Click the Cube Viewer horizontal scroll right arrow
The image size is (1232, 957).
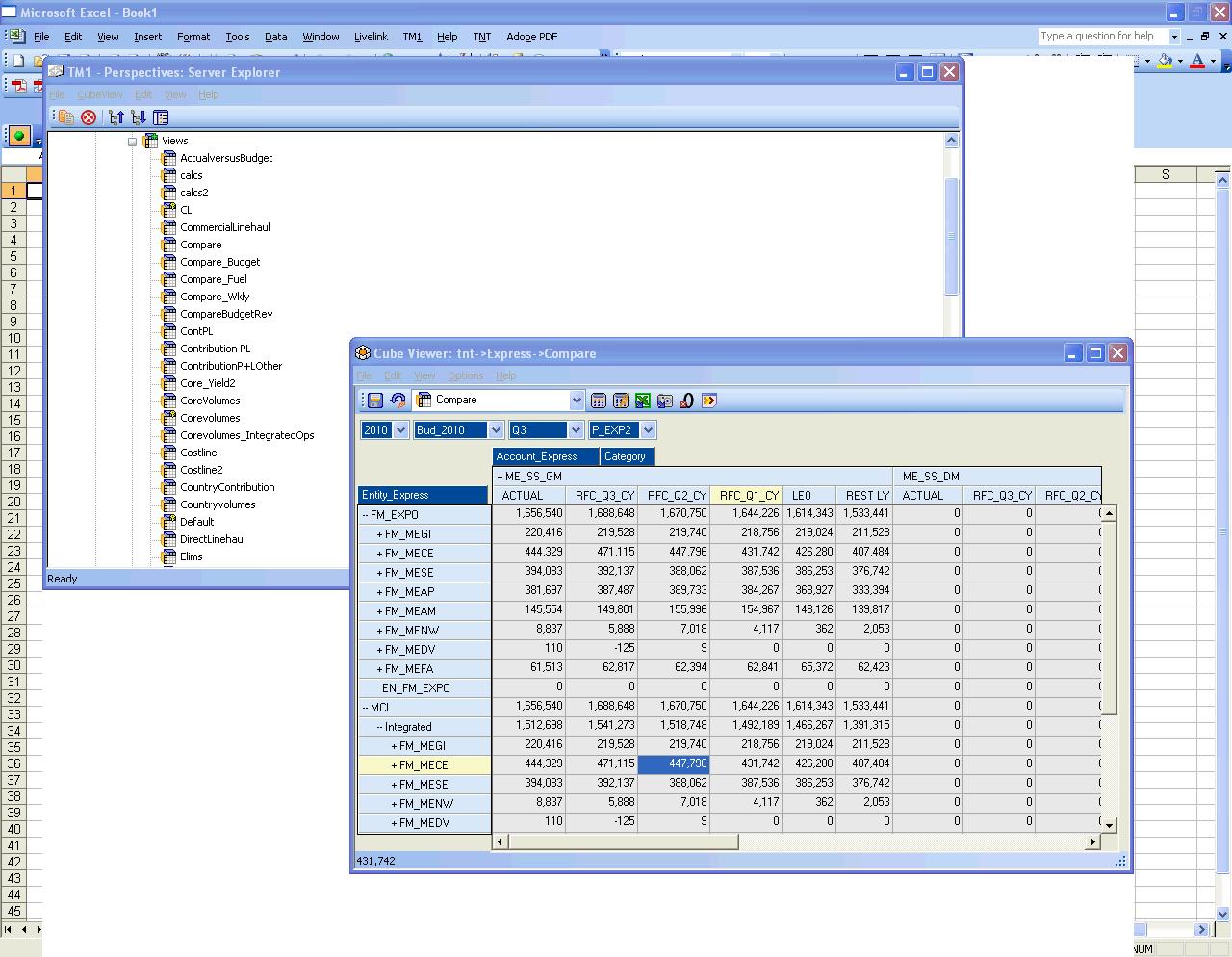tap(1092, 841)
